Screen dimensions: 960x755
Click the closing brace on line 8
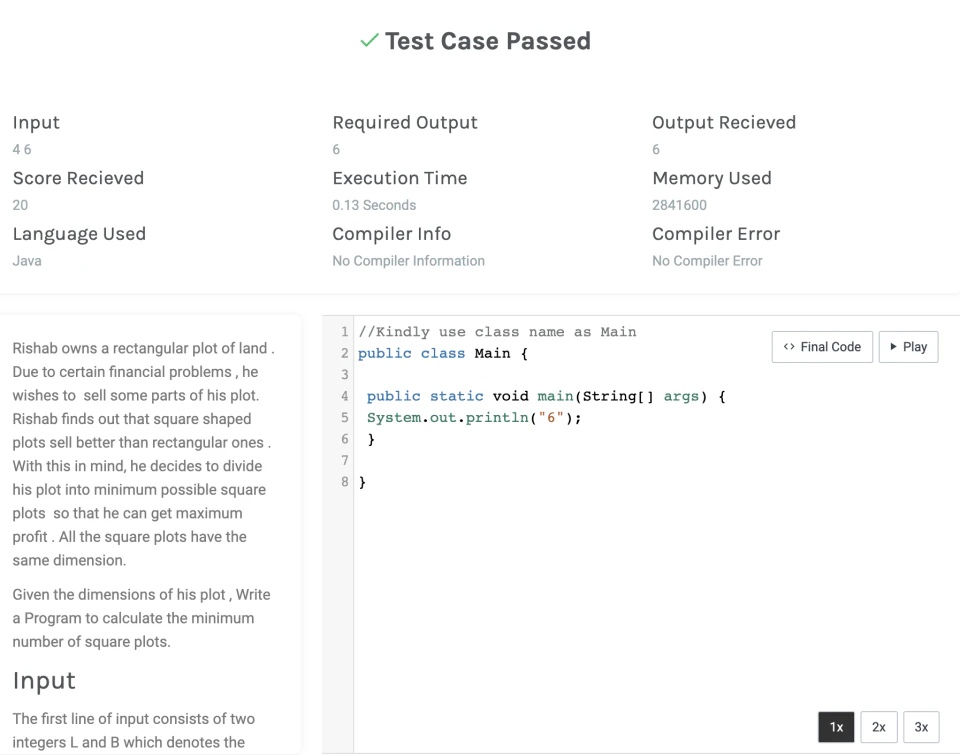click(362, 483)
